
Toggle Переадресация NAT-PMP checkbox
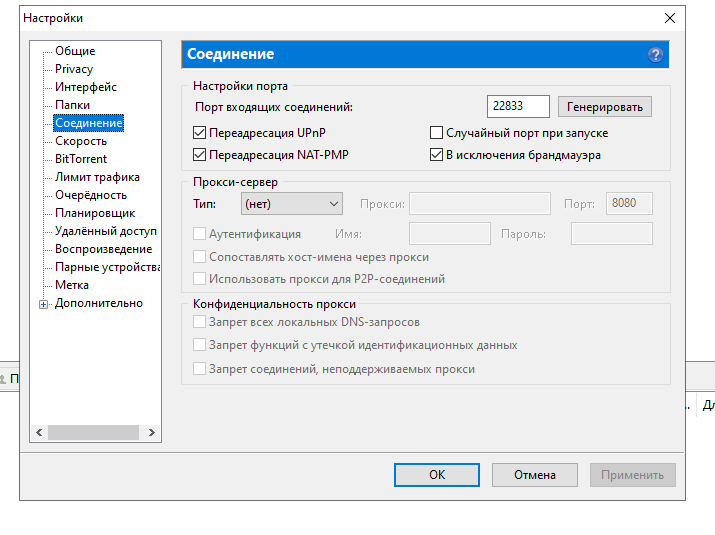point(199,155)
